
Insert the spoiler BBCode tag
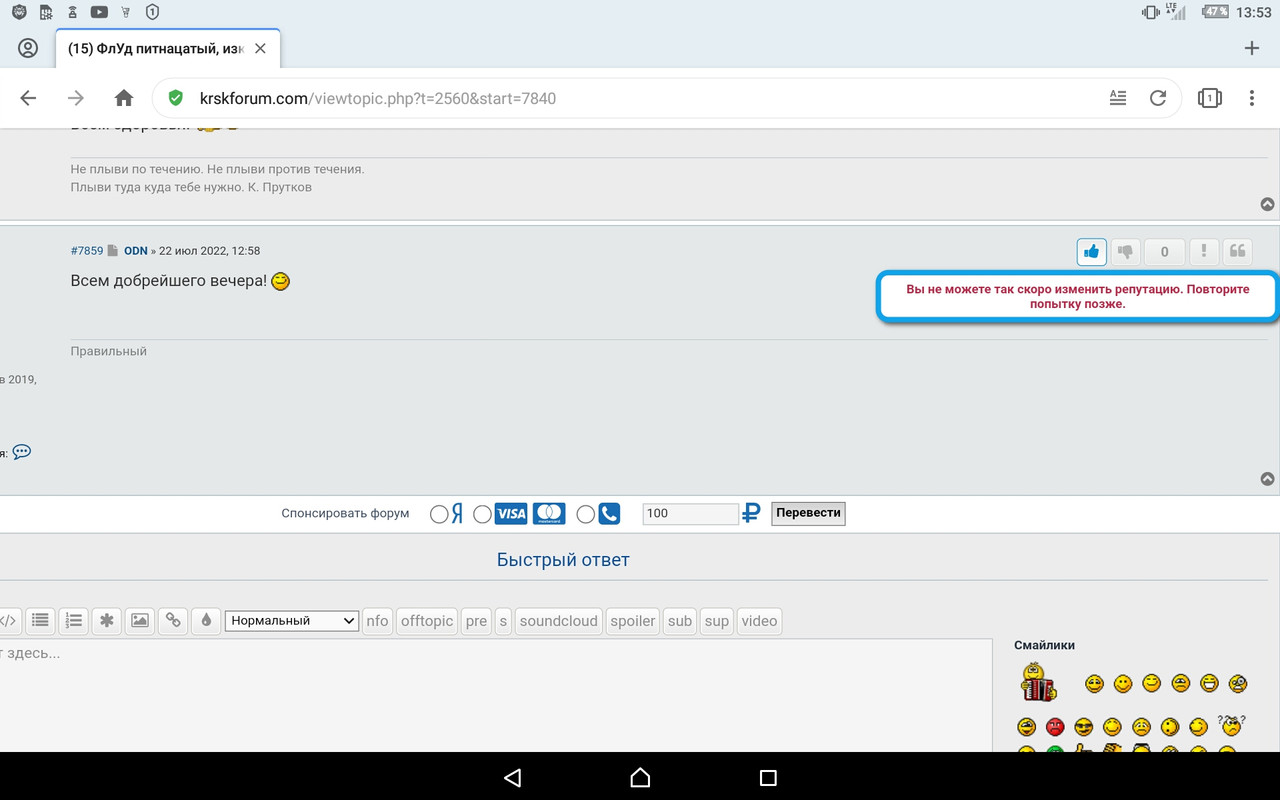point(633,621)
